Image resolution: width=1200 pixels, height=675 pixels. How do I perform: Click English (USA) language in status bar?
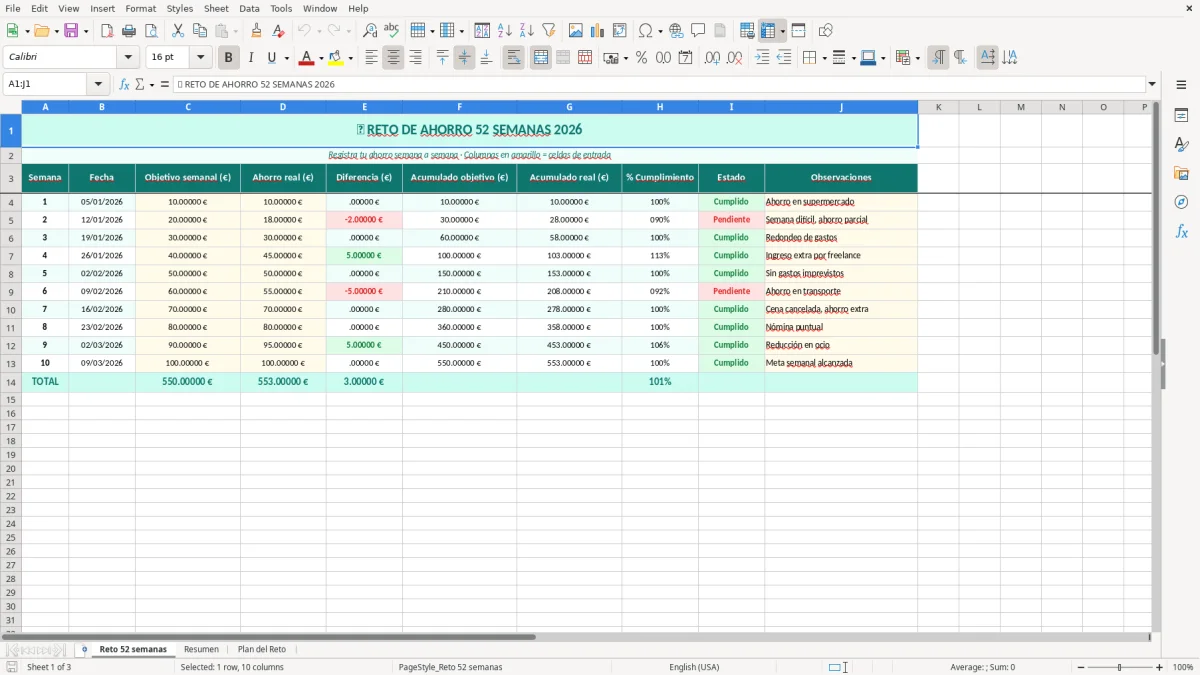coord(694,667)
